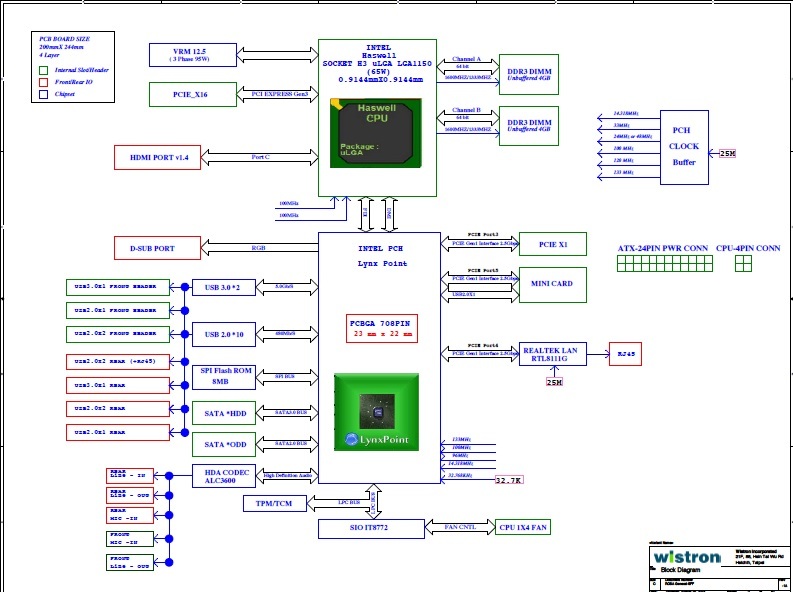Screen dimensions: 793x592
Task: Click the Block Diagram title text
Action: 680,570
